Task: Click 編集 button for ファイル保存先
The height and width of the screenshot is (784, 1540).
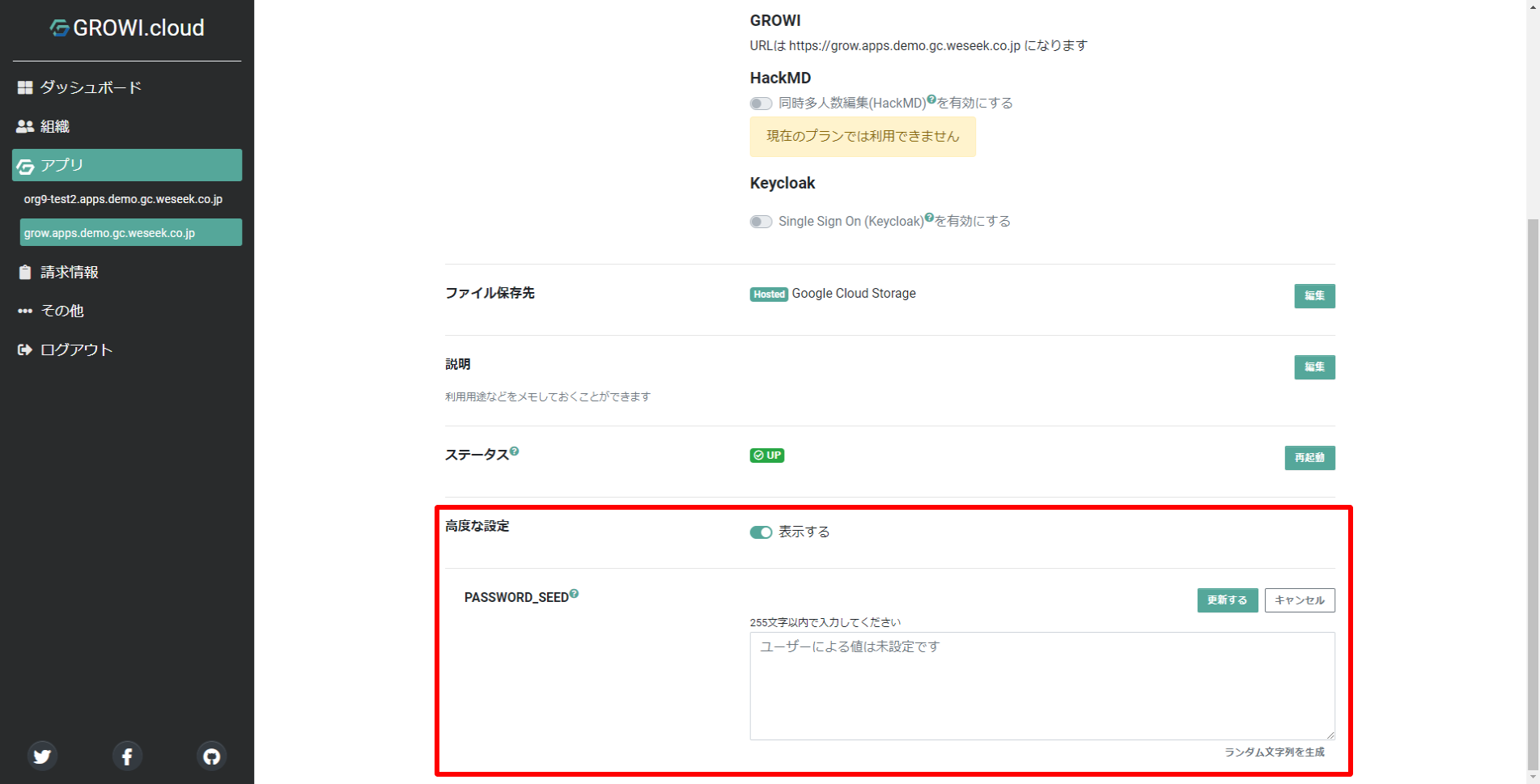Action: [x=1314, y=296]
